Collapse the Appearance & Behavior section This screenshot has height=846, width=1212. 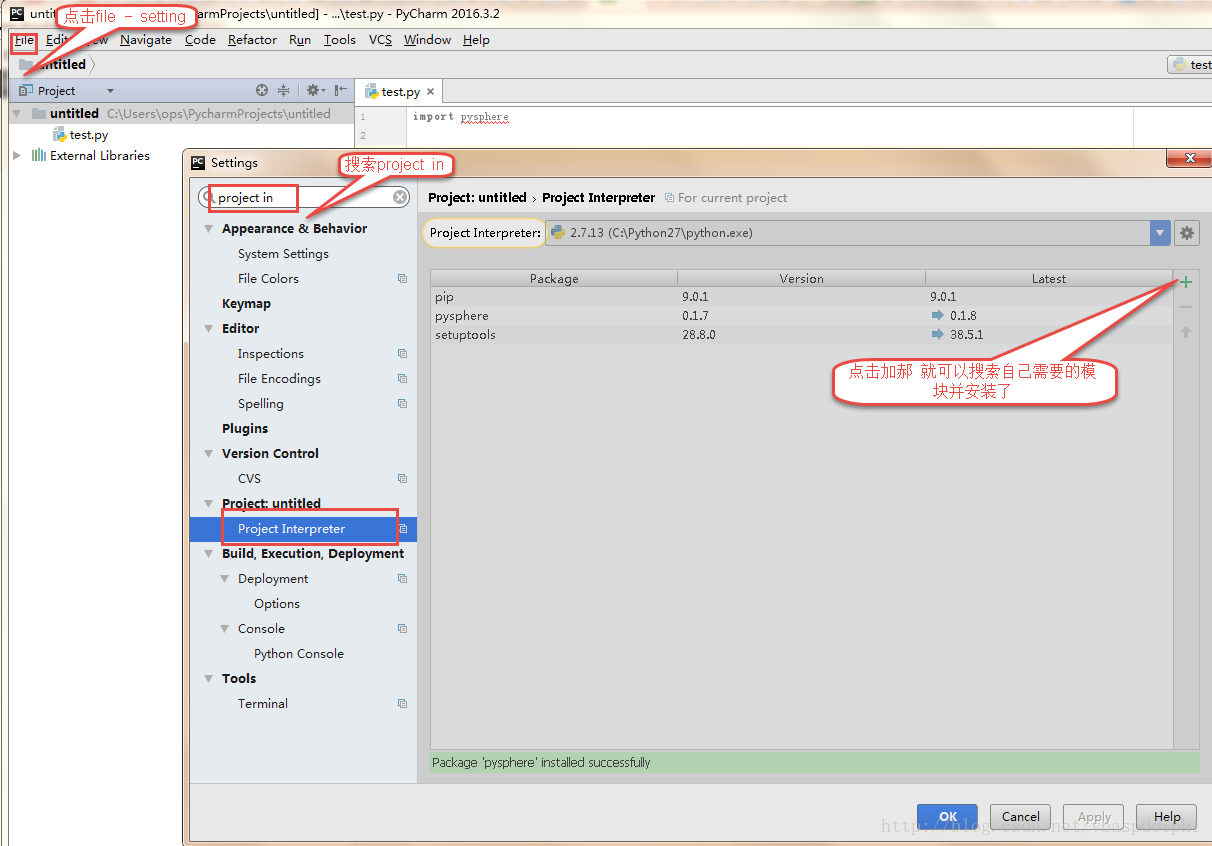[x=209, y=229]
